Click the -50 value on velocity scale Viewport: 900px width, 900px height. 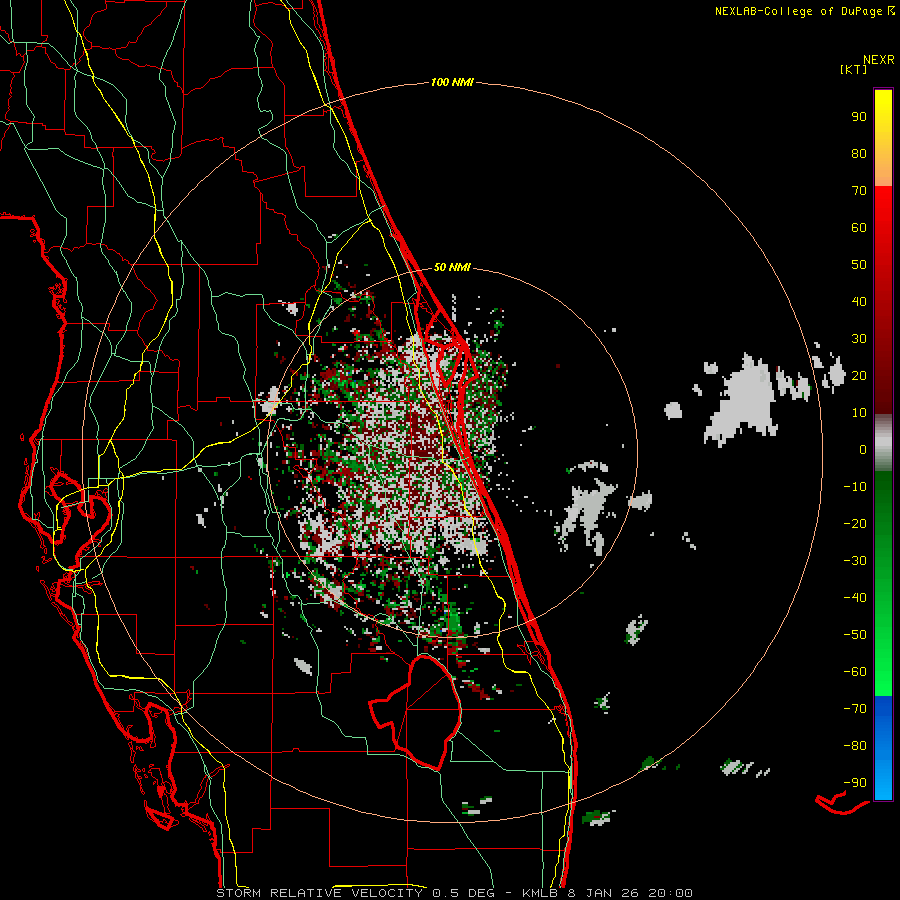(855, 635)
